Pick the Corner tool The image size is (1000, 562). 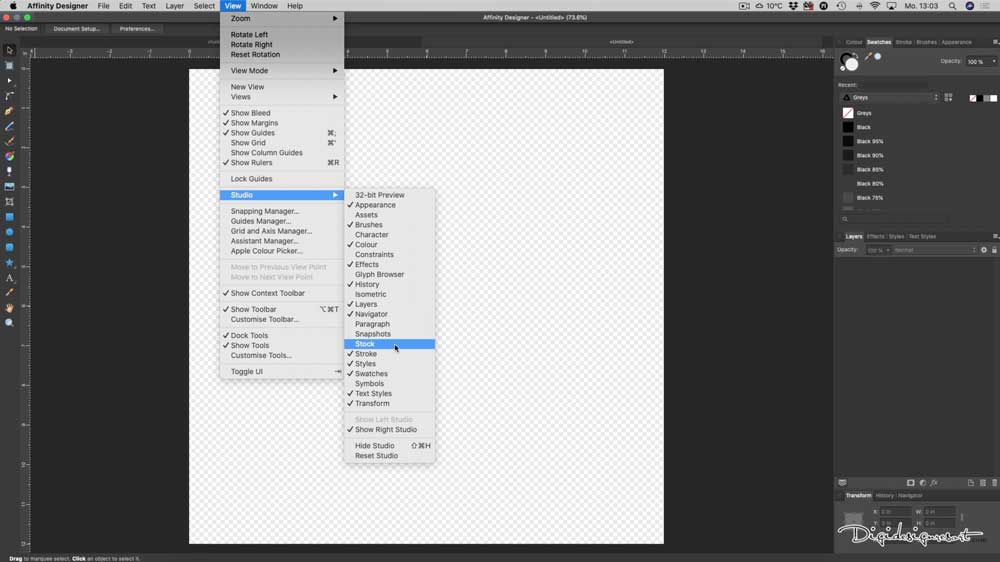[10, 96]
